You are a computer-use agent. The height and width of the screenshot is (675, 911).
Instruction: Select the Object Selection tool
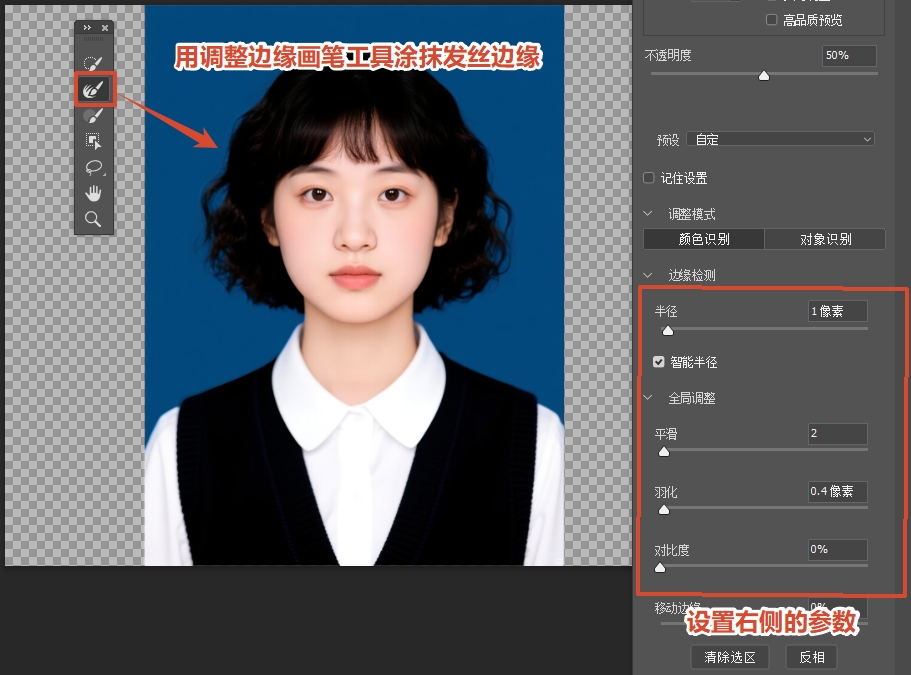[x=93, y=141]
